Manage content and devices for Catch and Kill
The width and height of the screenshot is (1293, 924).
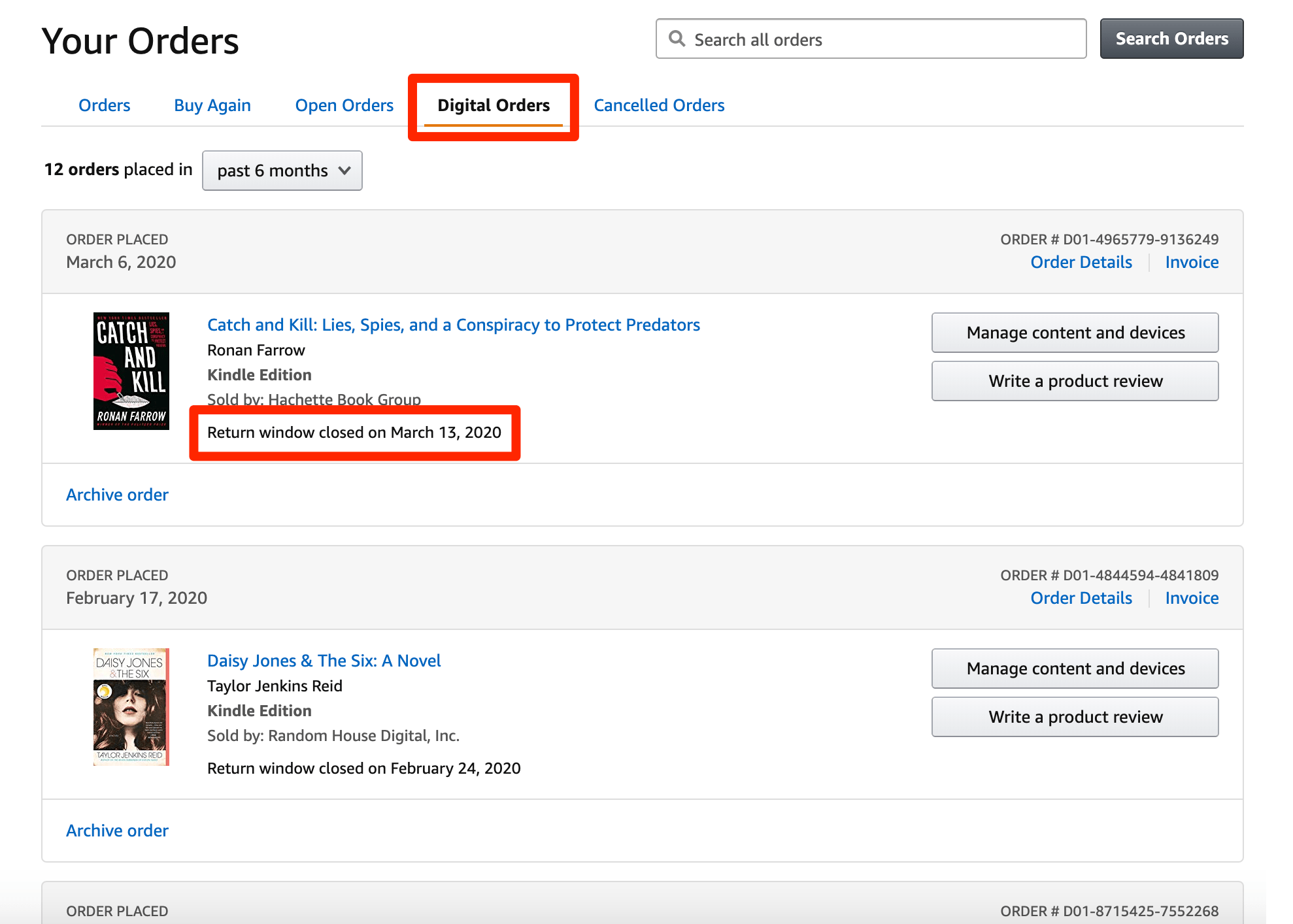(x=1075, y=333)
